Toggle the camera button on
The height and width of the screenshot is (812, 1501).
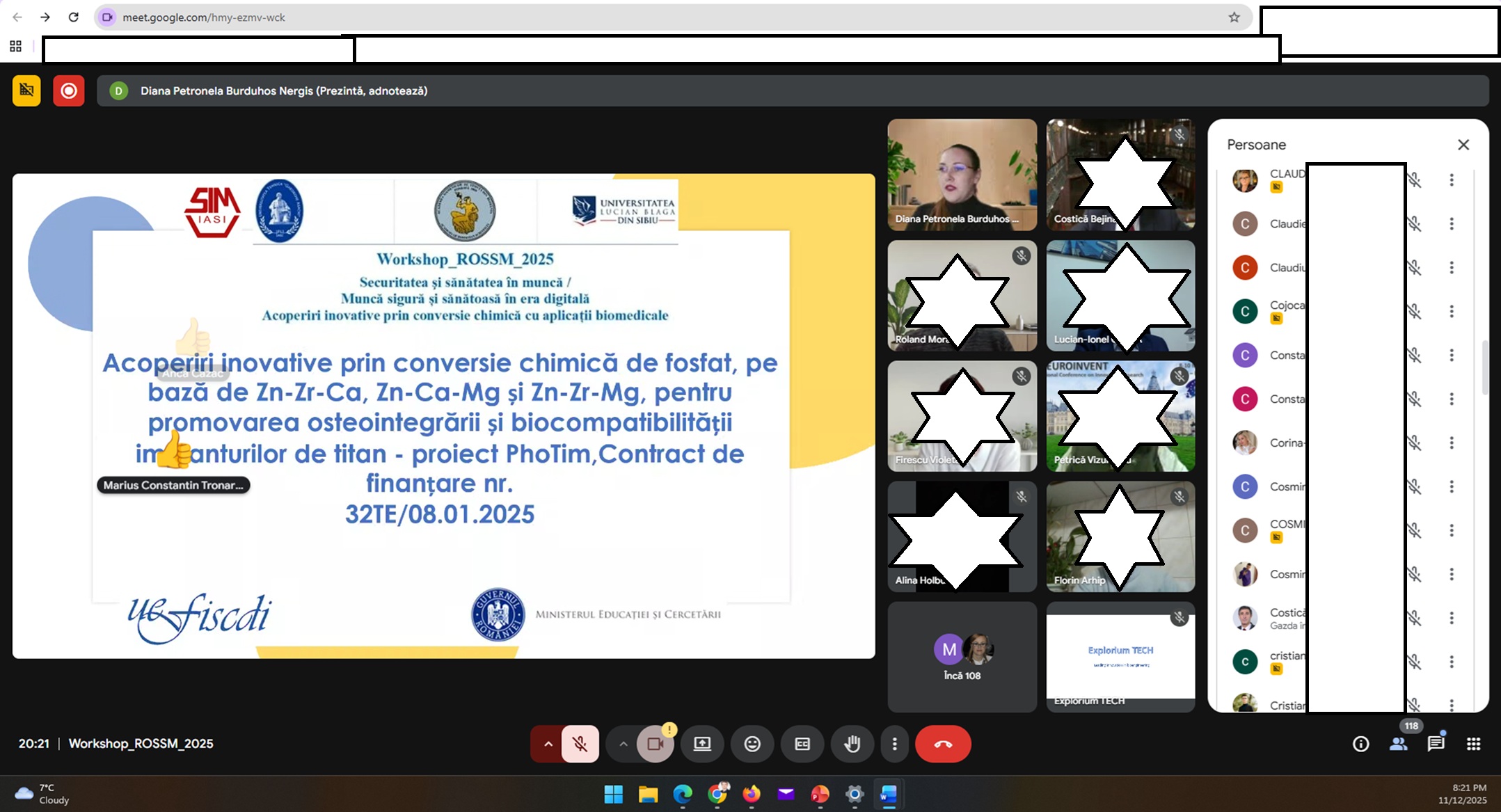655,744
